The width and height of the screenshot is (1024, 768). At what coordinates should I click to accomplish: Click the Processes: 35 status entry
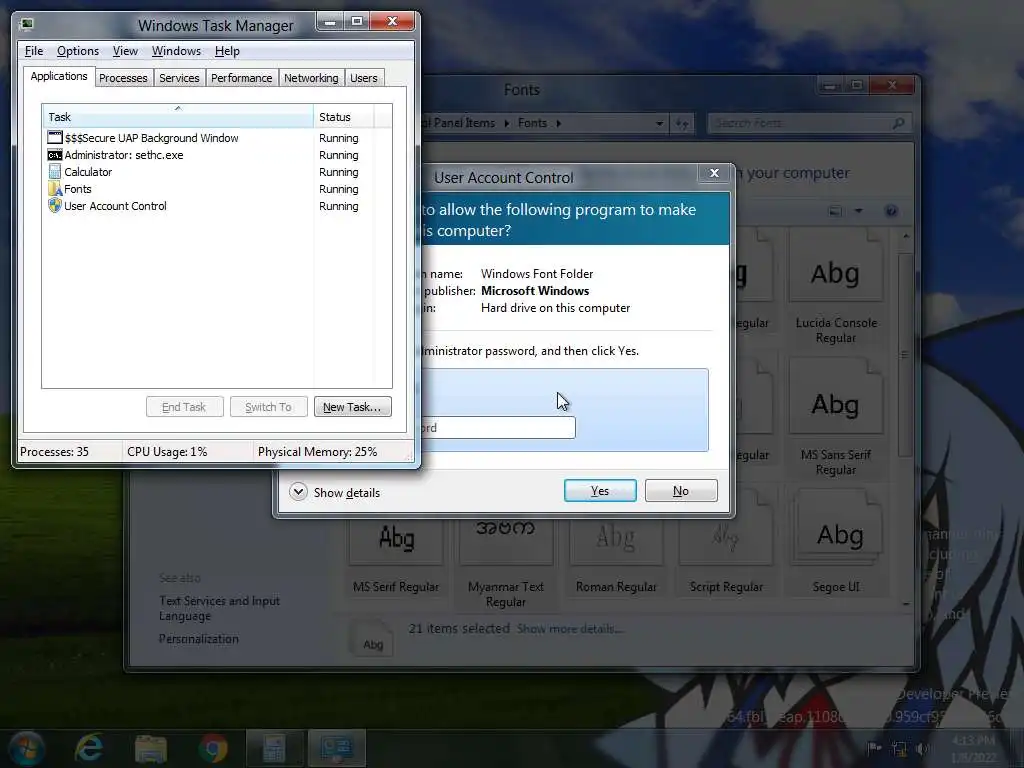click(x=54, y=451)
